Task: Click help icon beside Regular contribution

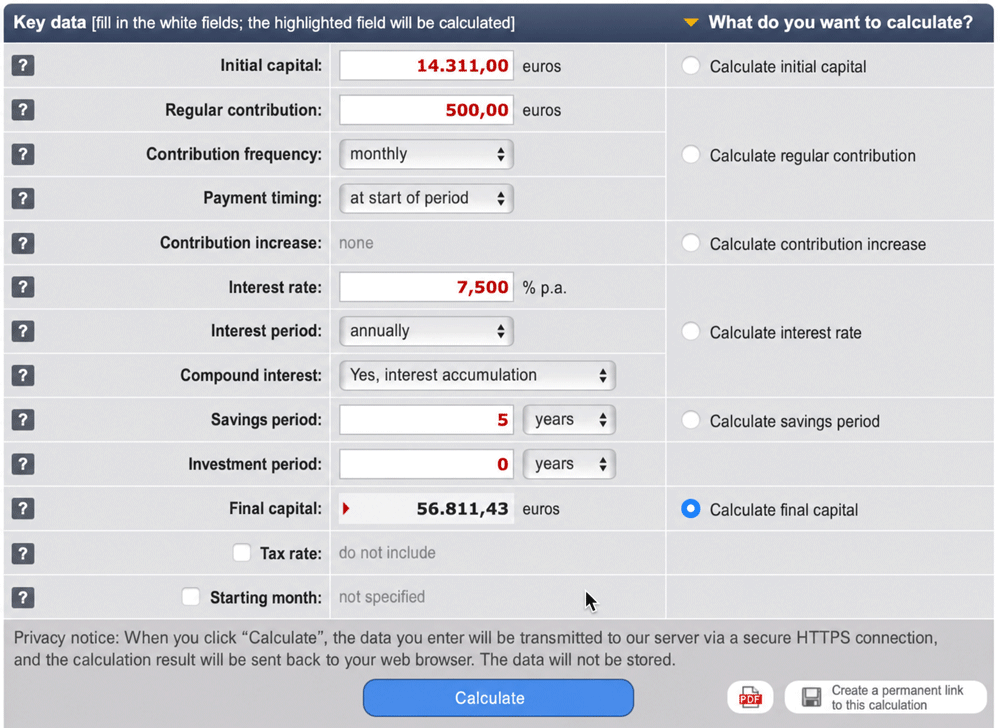Action: click(23, 110)
